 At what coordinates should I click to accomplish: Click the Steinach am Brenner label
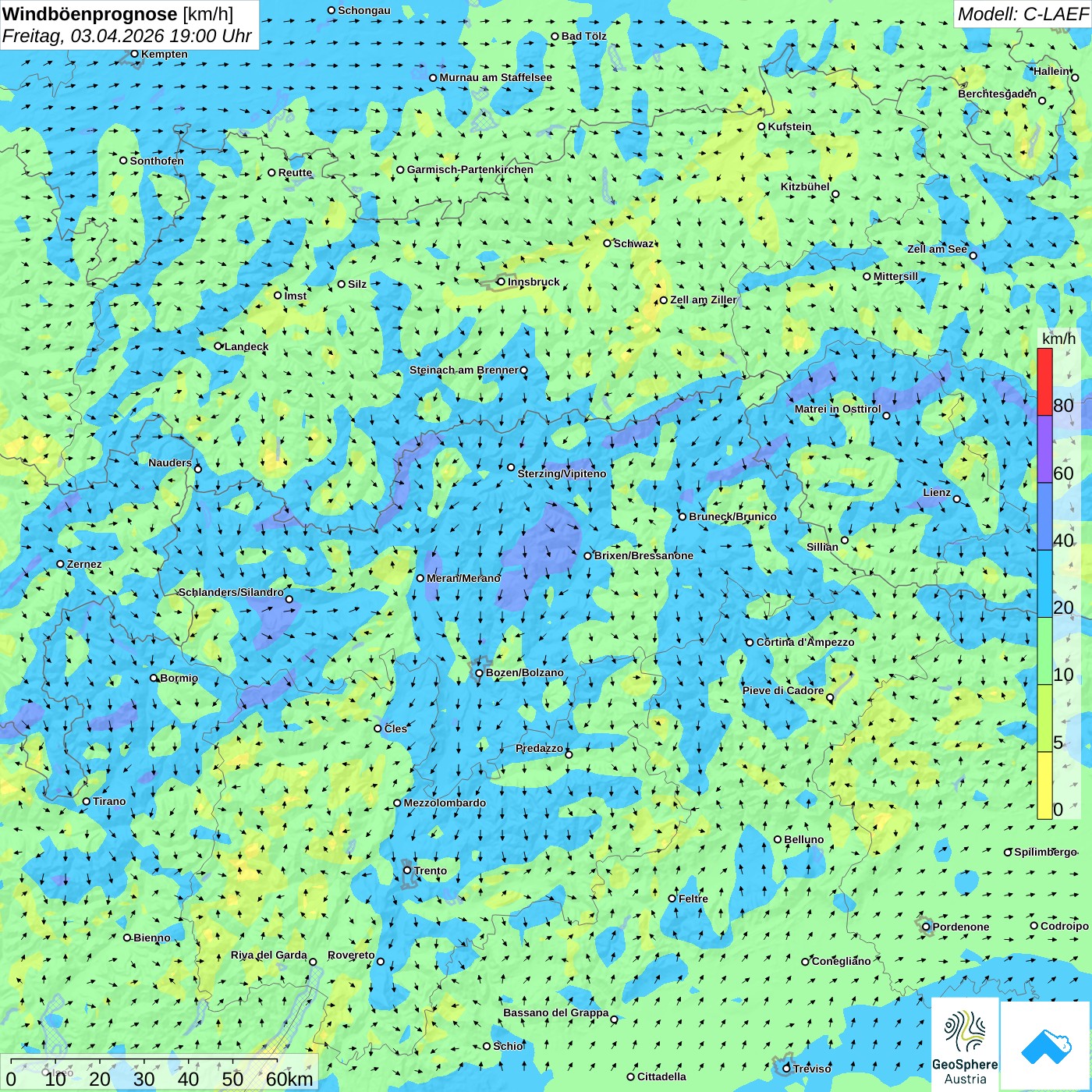click(463, 370)
